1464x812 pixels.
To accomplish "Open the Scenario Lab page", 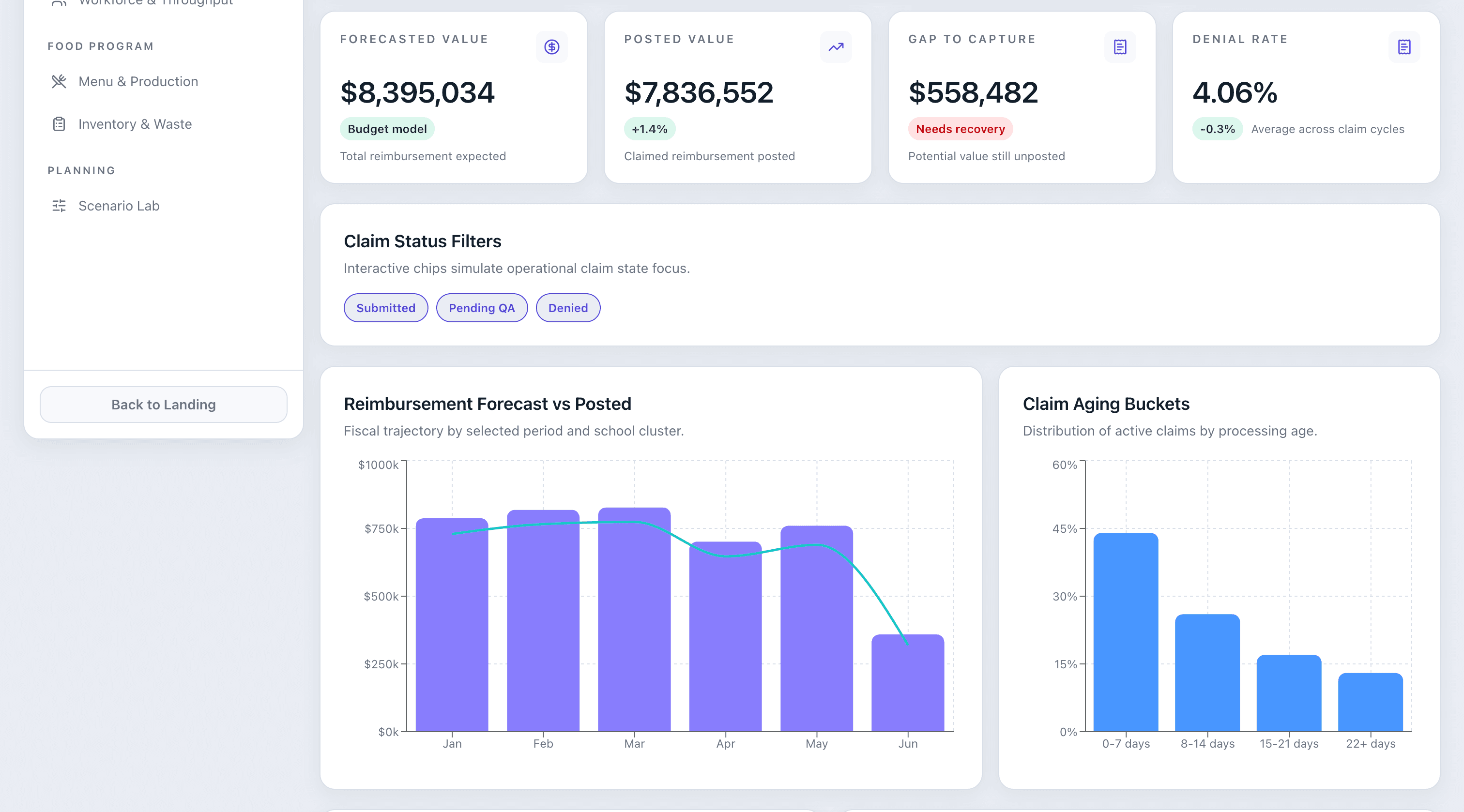I will click(x=119, y=206).
